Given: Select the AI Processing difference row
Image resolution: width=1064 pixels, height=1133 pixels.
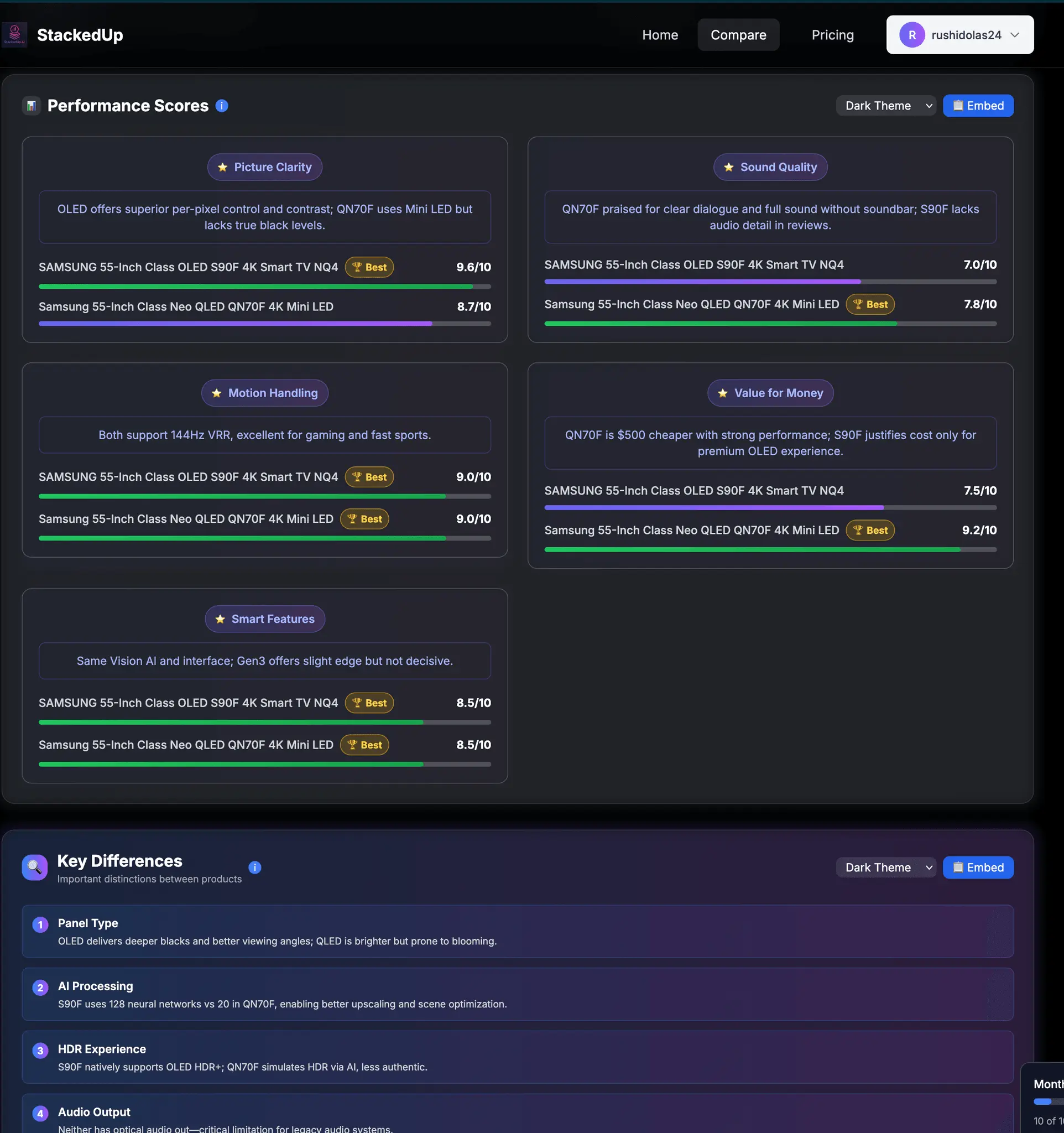Looking at the screenshot, I should coord(518,995).
